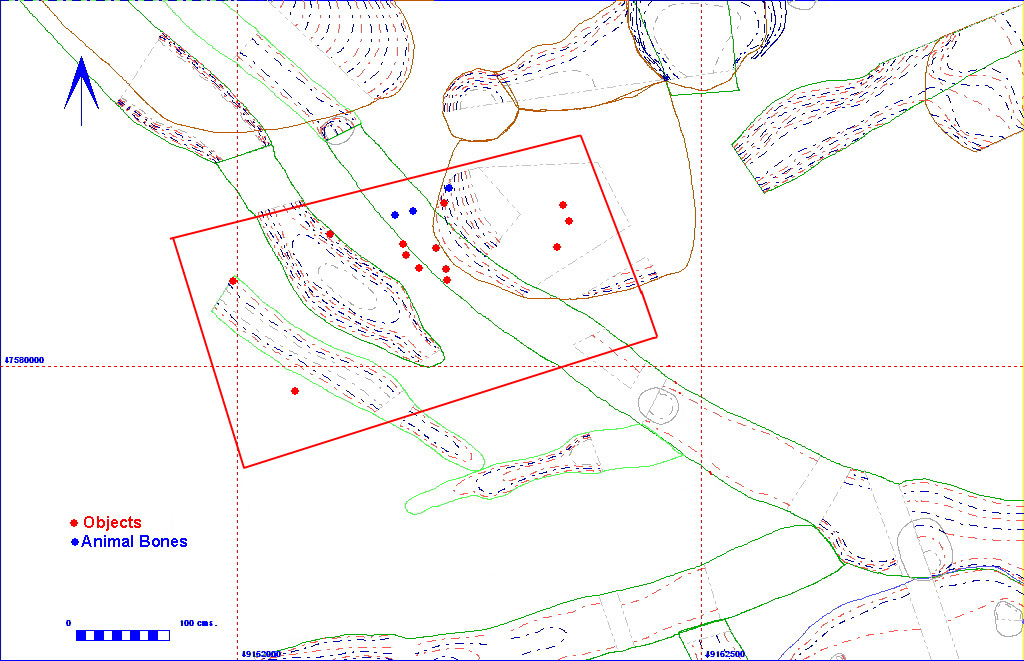
Task: Click the 49162000 coordinate label
Action: pyautogui.click(x=261, y=654)
